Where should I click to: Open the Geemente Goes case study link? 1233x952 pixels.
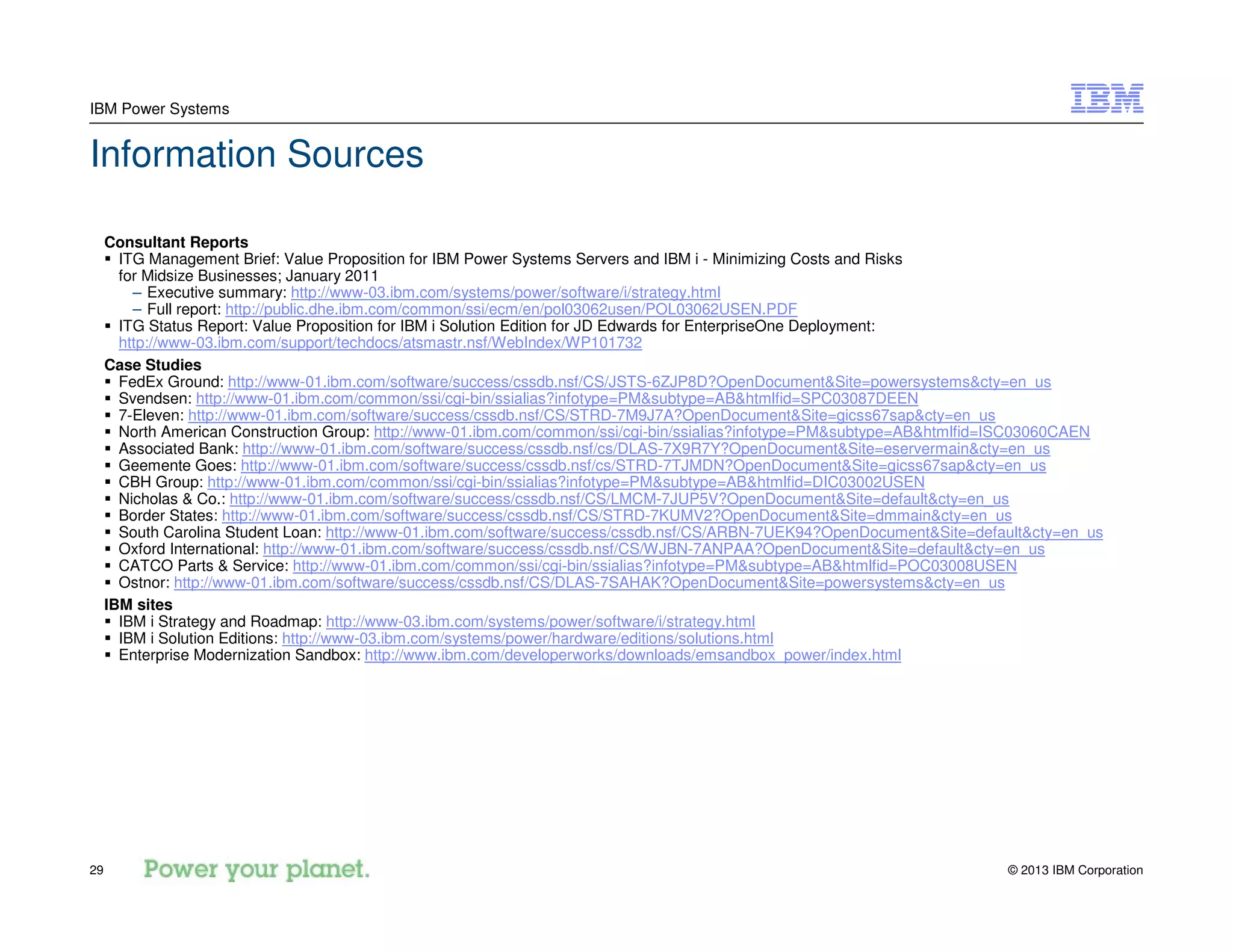pyautogui.click(x=644, y=466)
